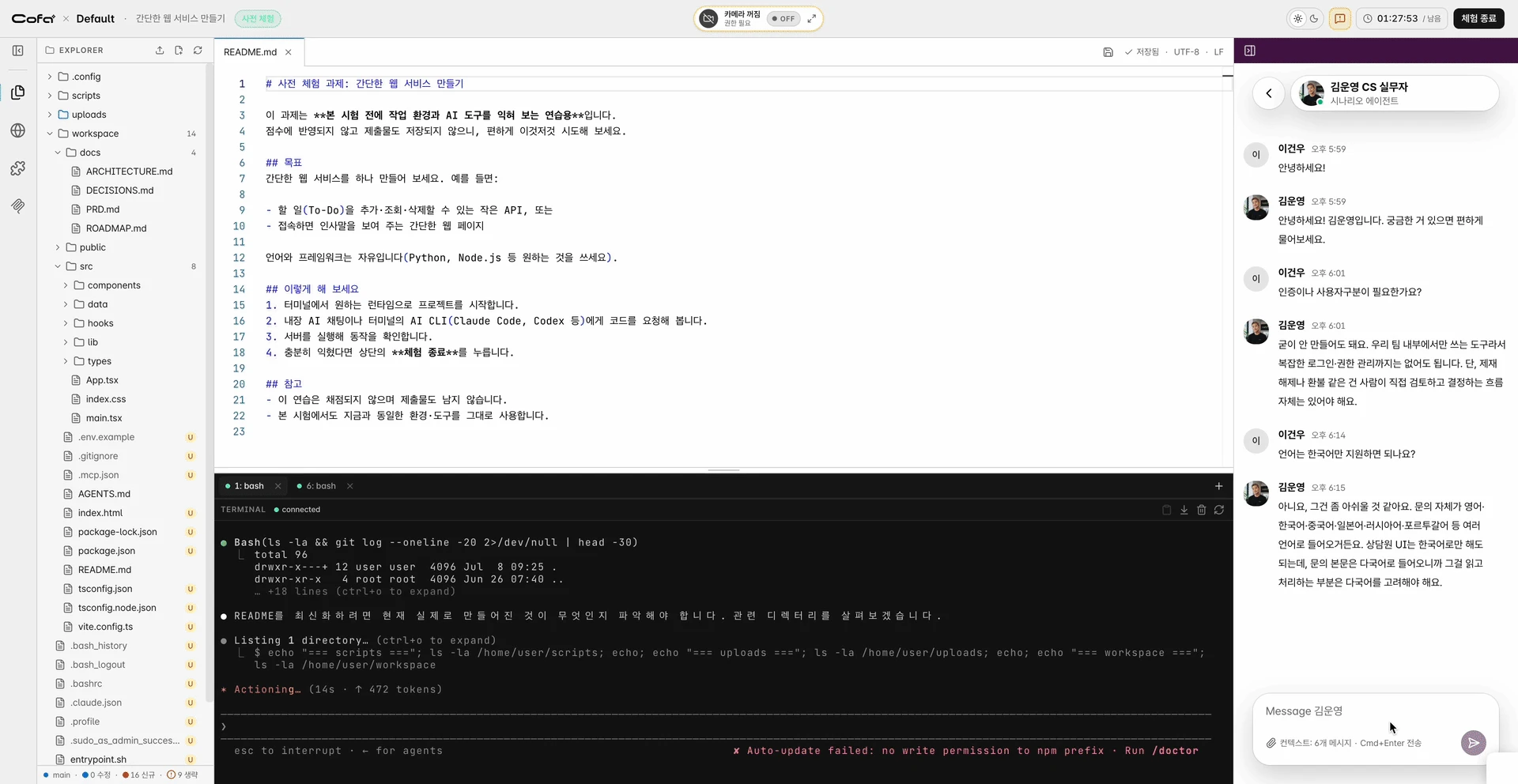
Task: Click the 체험 종료 button
Action: pos(1478,19)
